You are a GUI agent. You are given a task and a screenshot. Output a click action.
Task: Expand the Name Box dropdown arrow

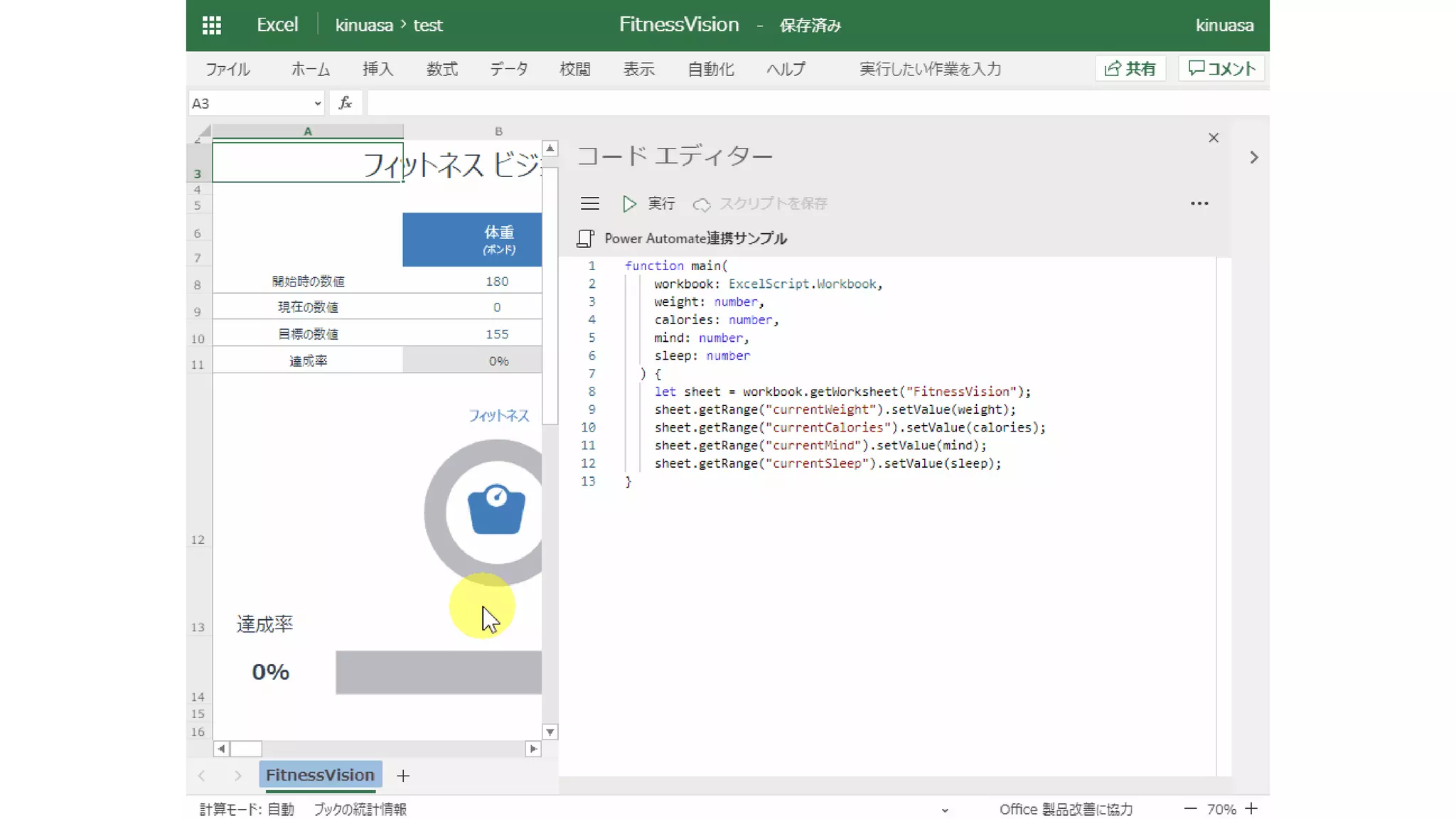click(317, 104)
